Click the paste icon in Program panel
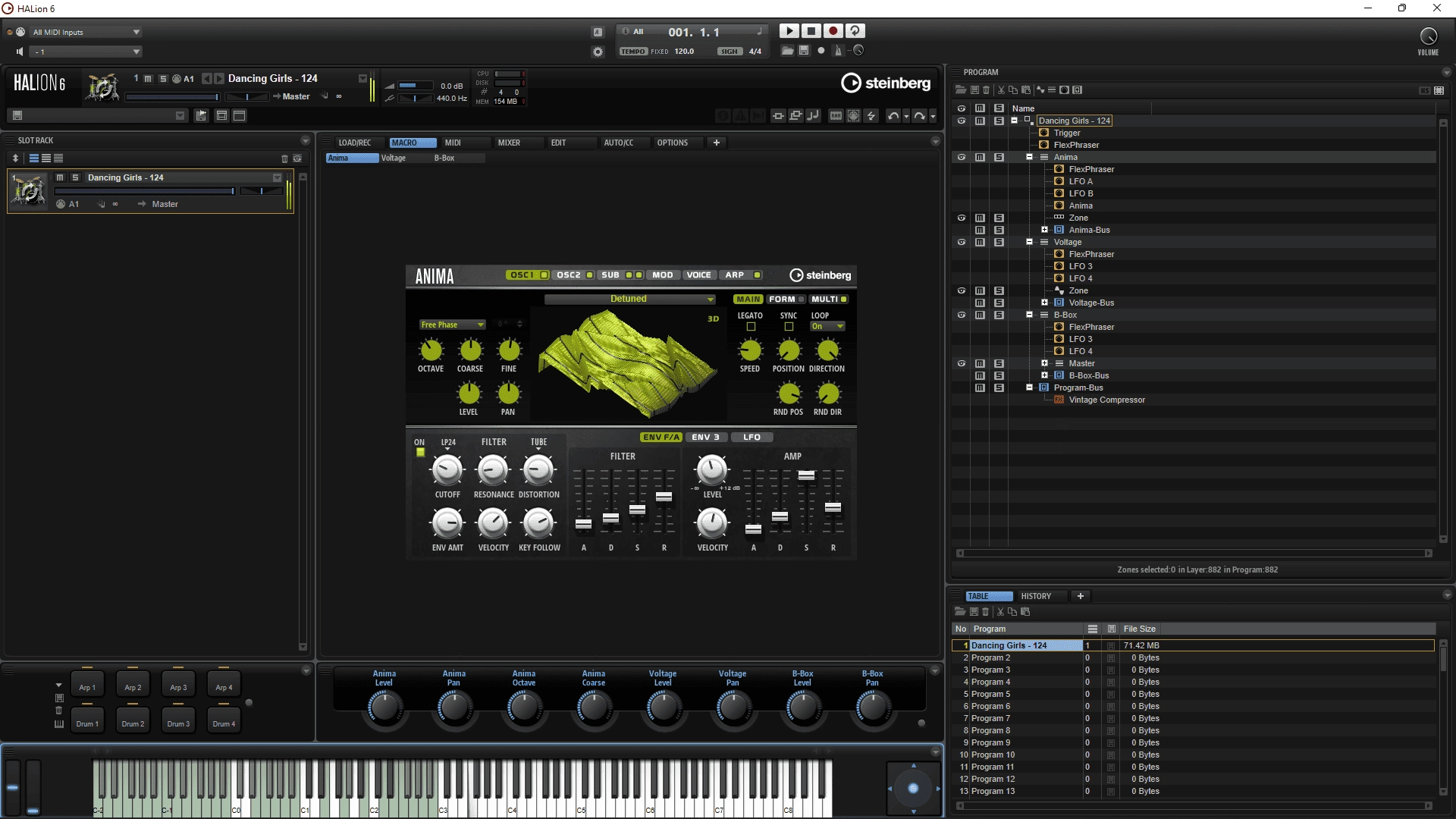 [x=1026, y=90]
